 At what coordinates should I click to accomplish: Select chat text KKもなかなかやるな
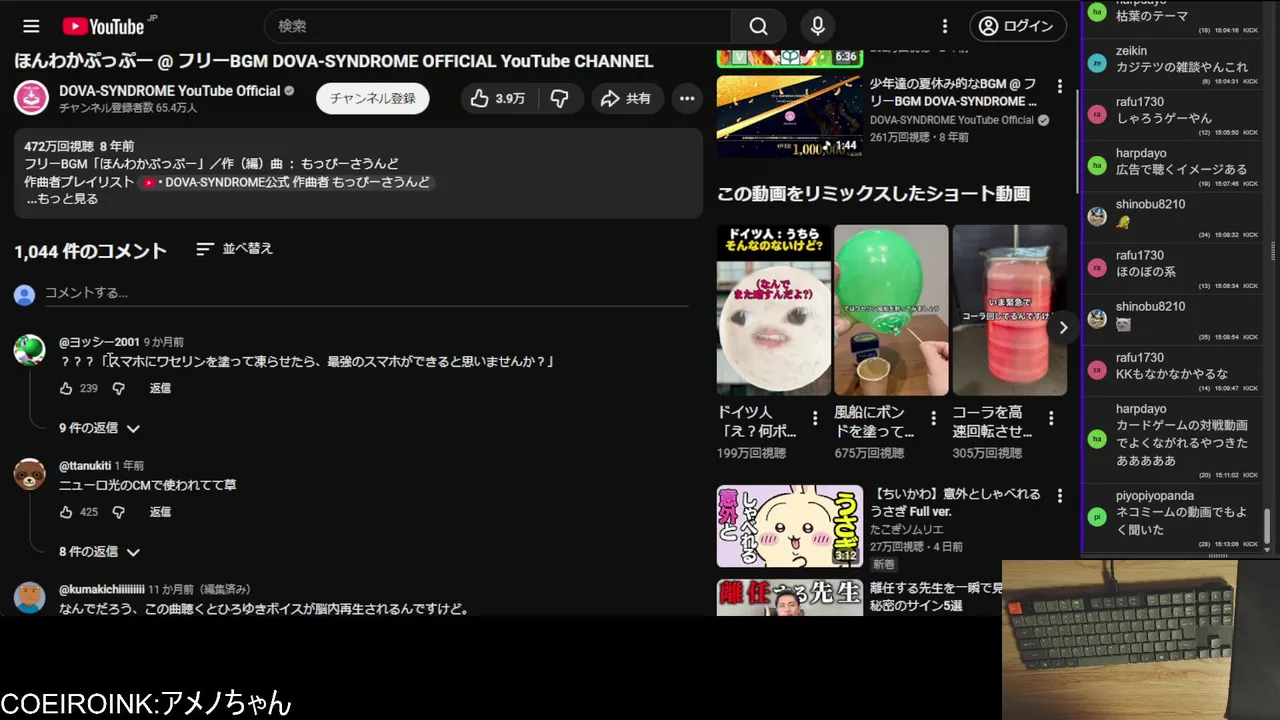pyautogui.click(x=1172, y=374)
